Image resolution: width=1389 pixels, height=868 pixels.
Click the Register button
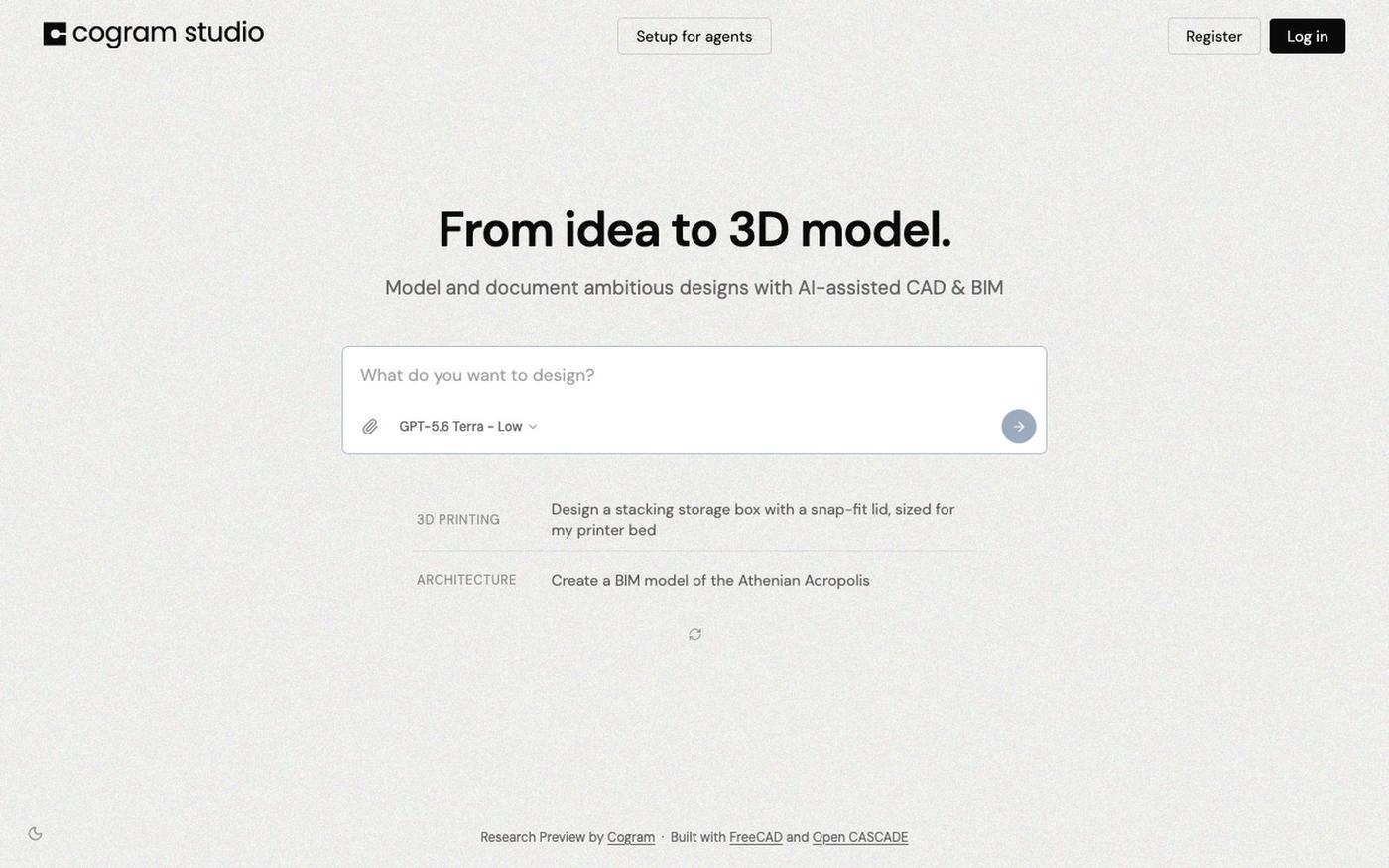click(1213, 36)
